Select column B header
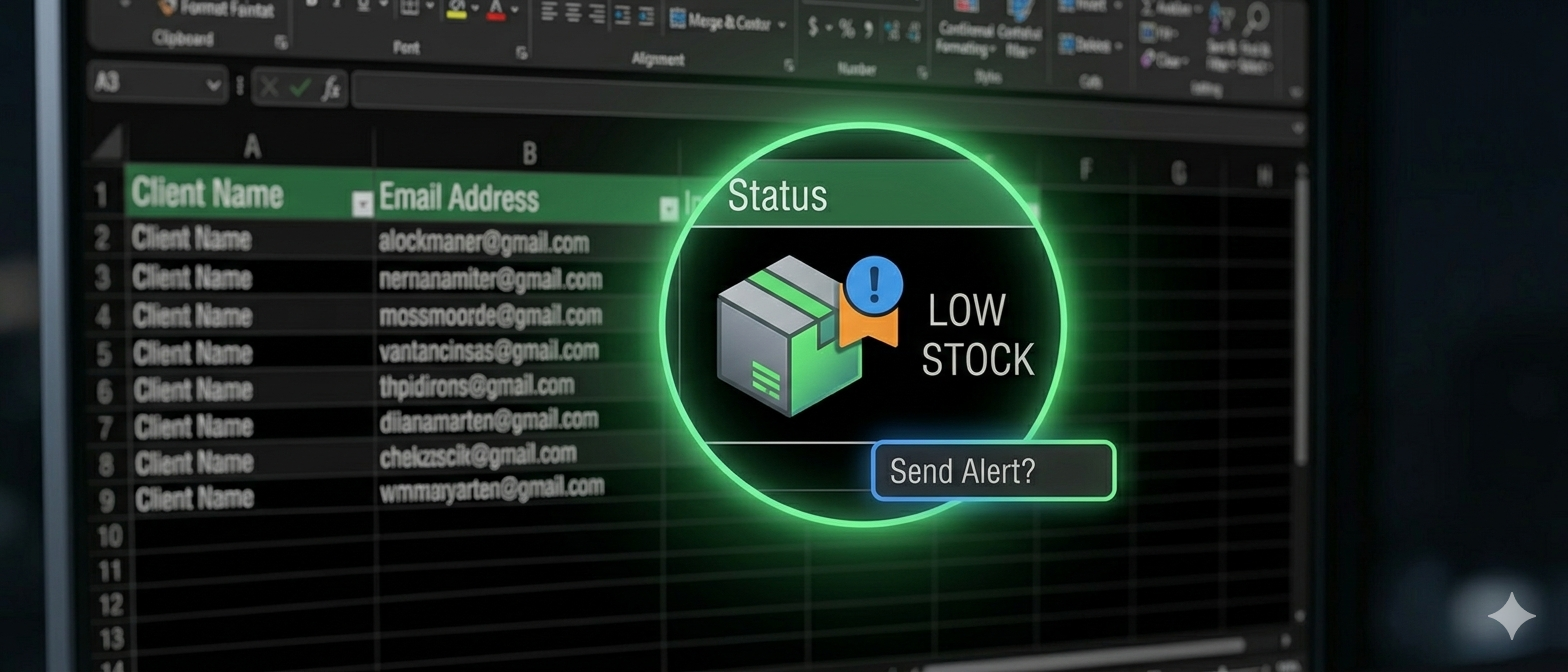The image size is (1568, 672). tap(530, 153)
